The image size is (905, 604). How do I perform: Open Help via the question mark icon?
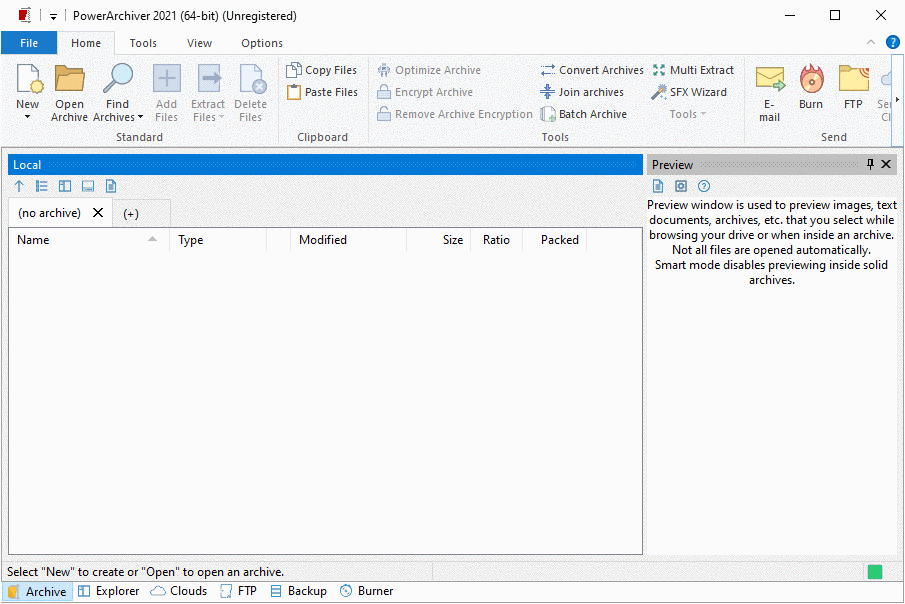pos(892,42)
